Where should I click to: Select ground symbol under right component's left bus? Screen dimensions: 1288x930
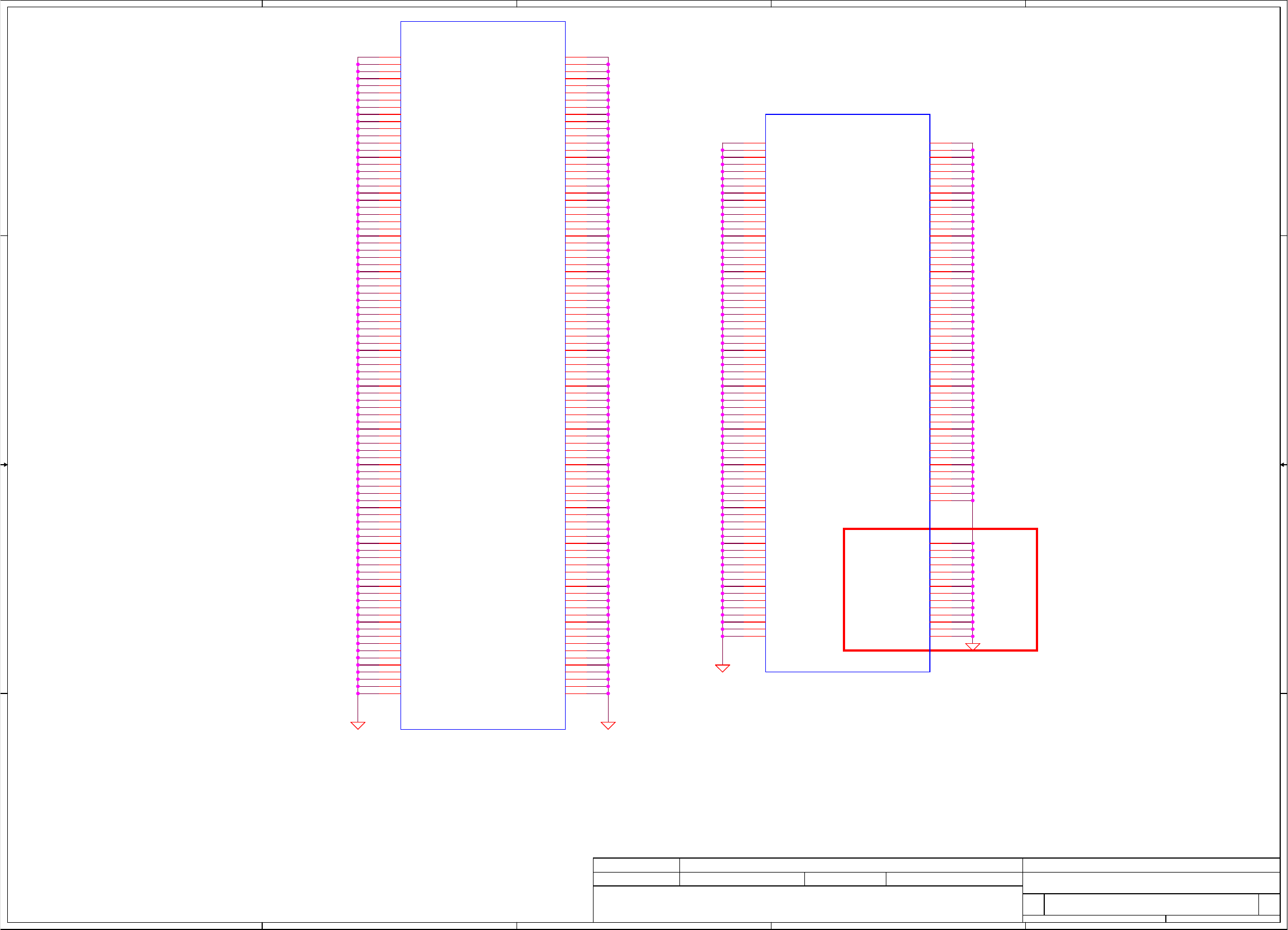(x=722, y=668)
